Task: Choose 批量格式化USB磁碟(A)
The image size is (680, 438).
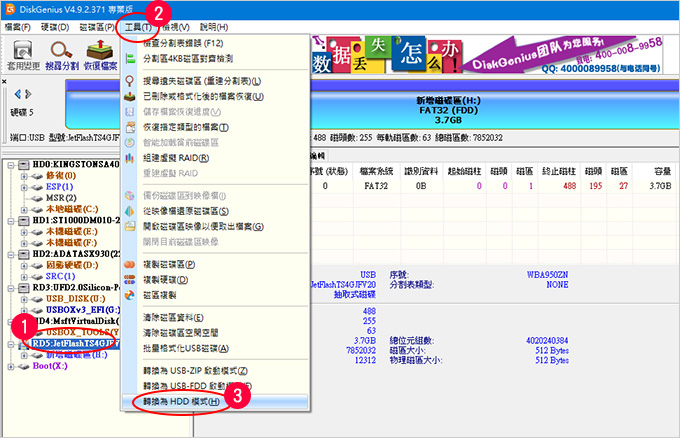Action: (215, 348)
